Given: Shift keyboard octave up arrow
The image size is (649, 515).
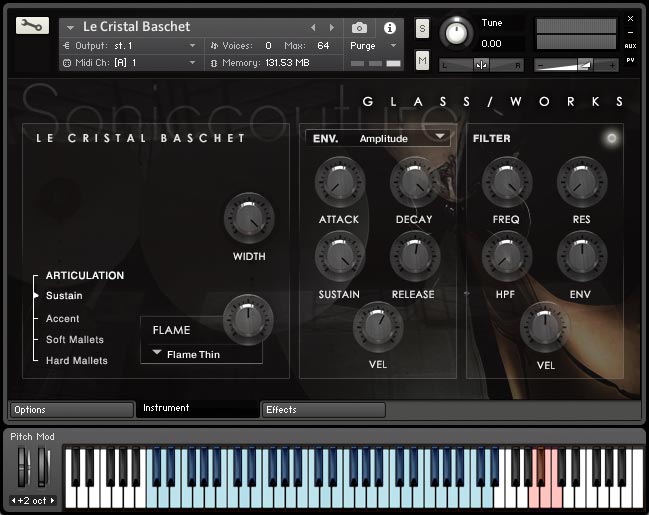Looking at the screenshot, I should tap(53, 501).
